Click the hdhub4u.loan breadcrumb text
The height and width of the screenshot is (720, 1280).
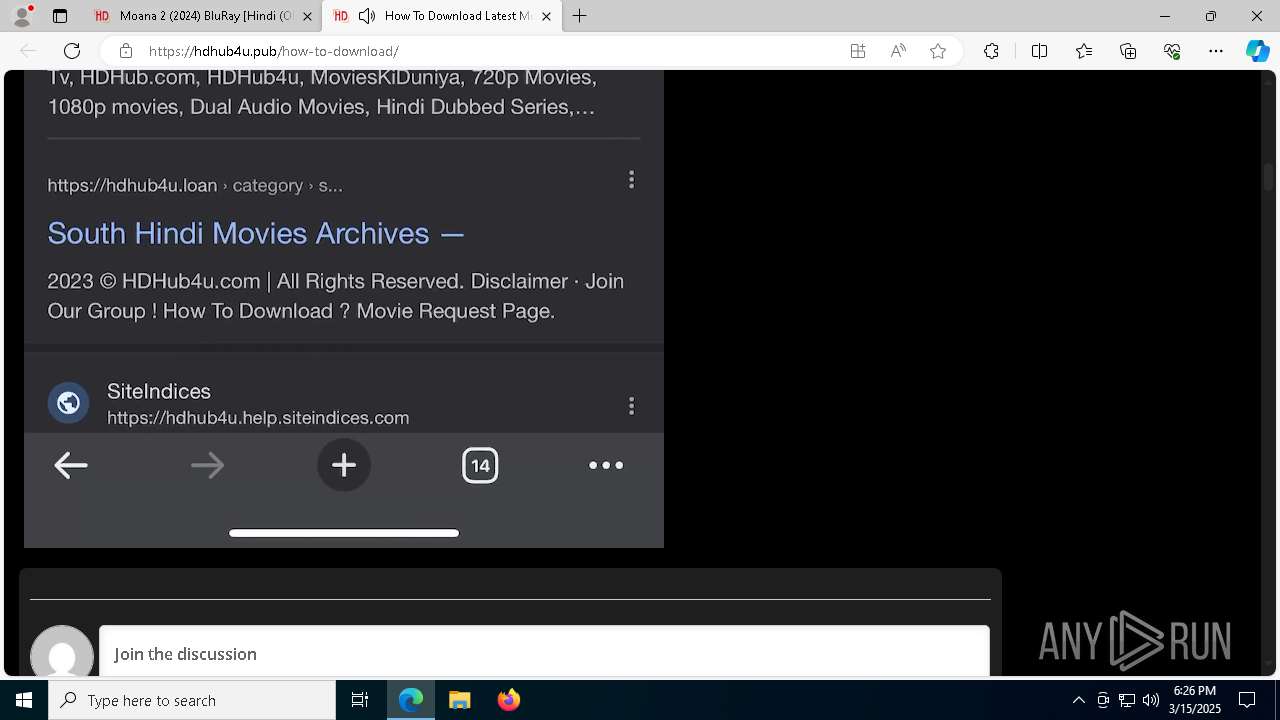pyautogui.click(x=195, y=186)
